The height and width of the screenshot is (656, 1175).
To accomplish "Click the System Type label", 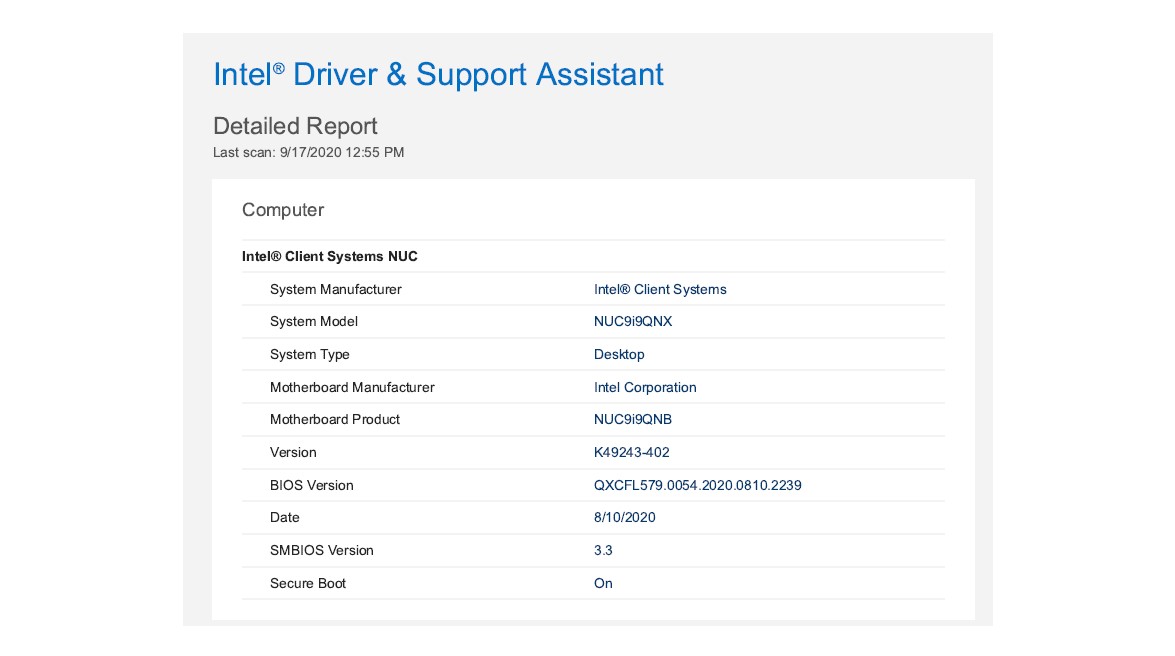I will click(309, 355).
